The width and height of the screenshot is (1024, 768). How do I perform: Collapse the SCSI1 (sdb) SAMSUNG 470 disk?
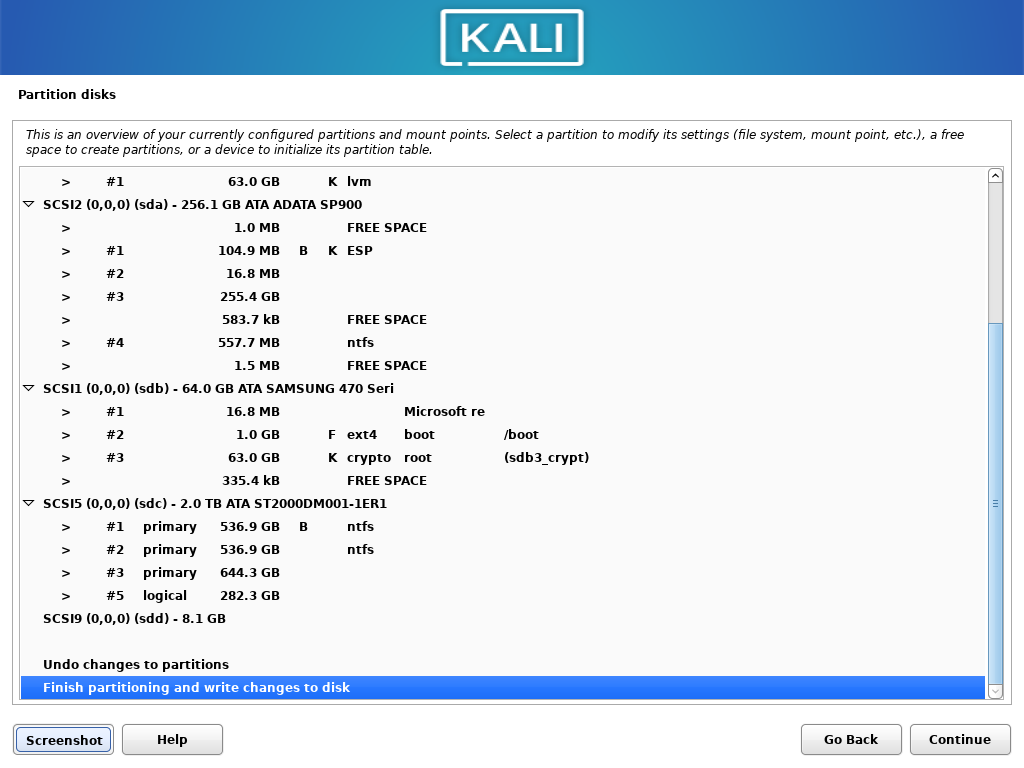[x=28, y=388]
